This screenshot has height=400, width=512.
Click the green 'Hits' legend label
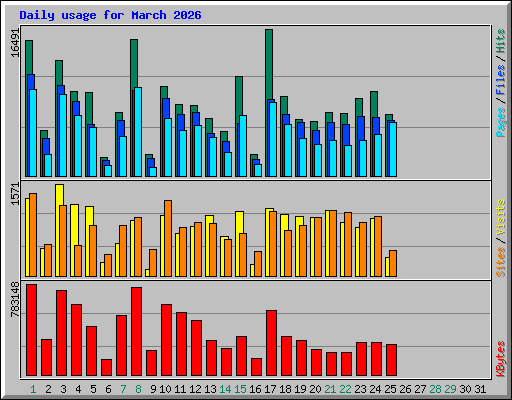tap(501, 41)
